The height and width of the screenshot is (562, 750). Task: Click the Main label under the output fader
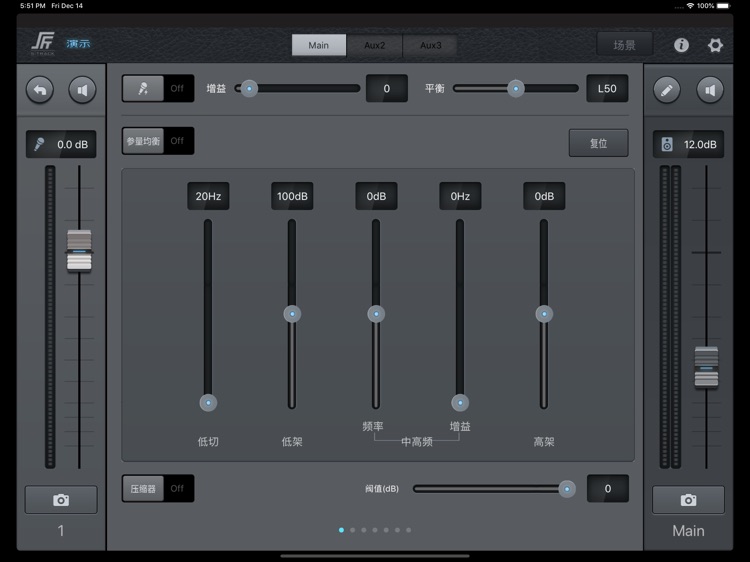click(x=688, y=530)
